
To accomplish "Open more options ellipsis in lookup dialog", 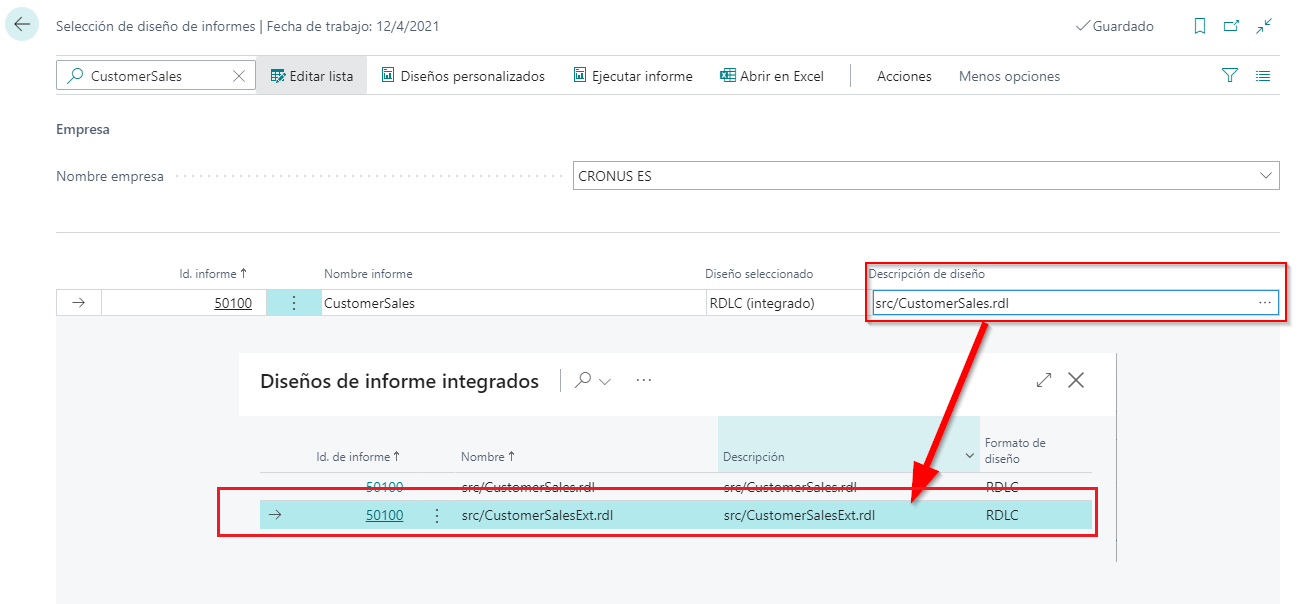I will [644, 380].
